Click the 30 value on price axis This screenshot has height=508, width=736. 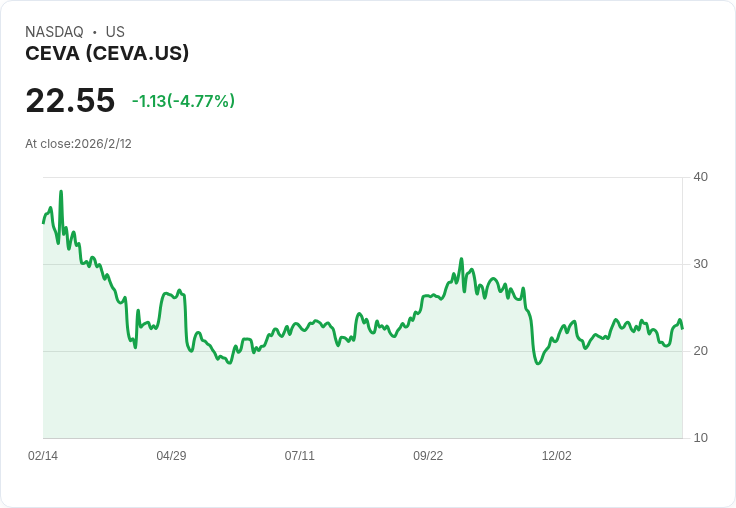[x=700, y=264]
